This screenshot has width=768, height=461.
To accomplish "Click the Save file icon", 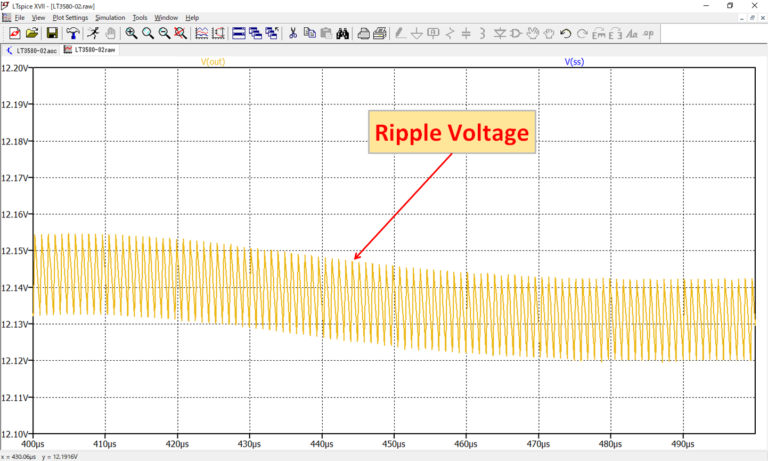I will (x=51, y=33).
